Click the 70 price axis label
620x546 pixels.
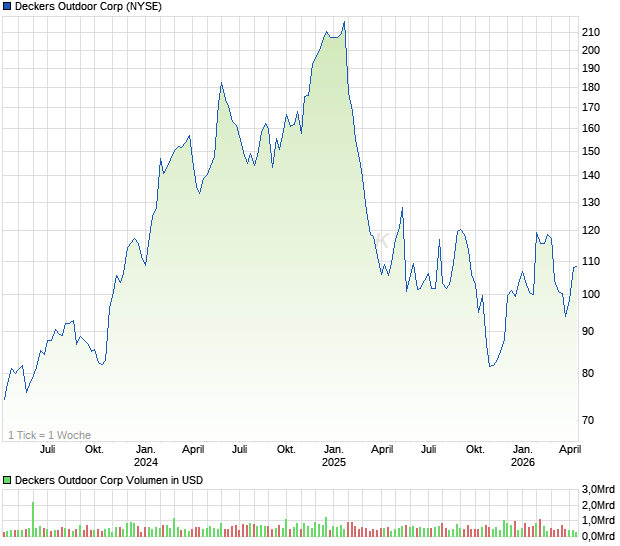[588, 420]
